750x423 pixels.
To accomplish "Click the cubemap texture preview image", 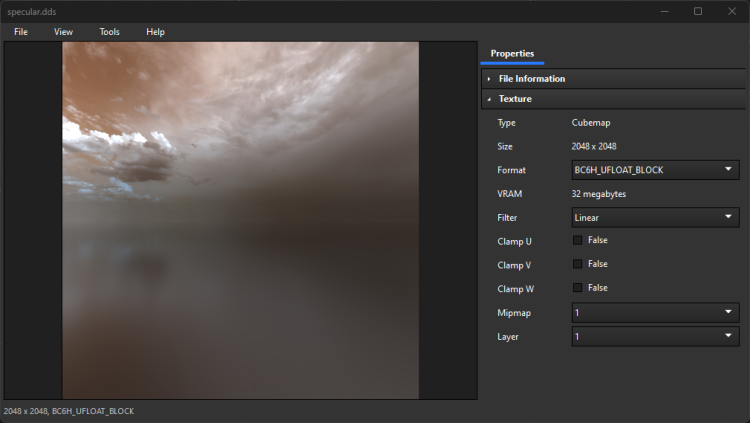I will pos(240,220).
